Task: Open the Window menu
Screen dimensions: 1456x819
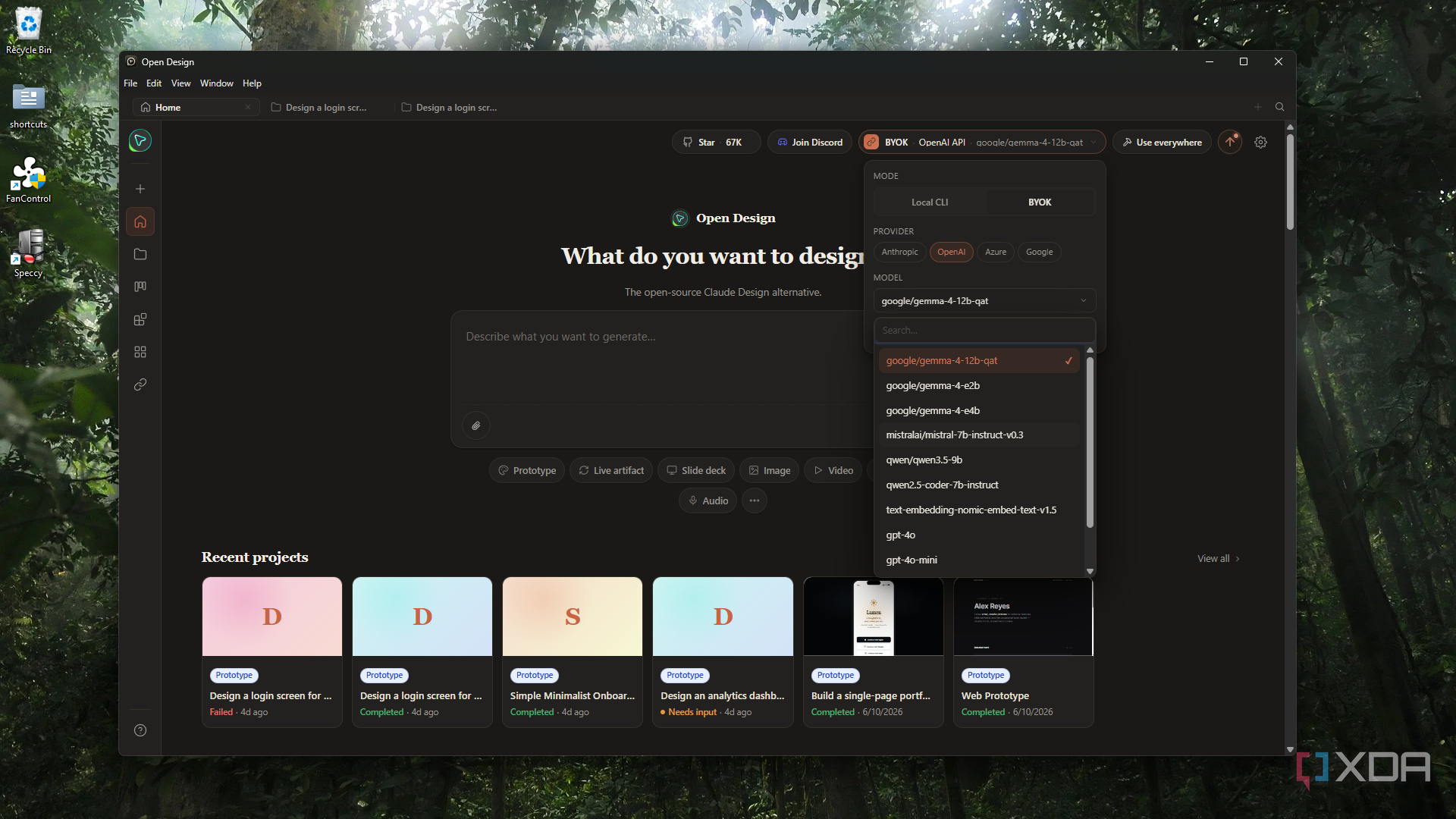Action: click(216, 83)
